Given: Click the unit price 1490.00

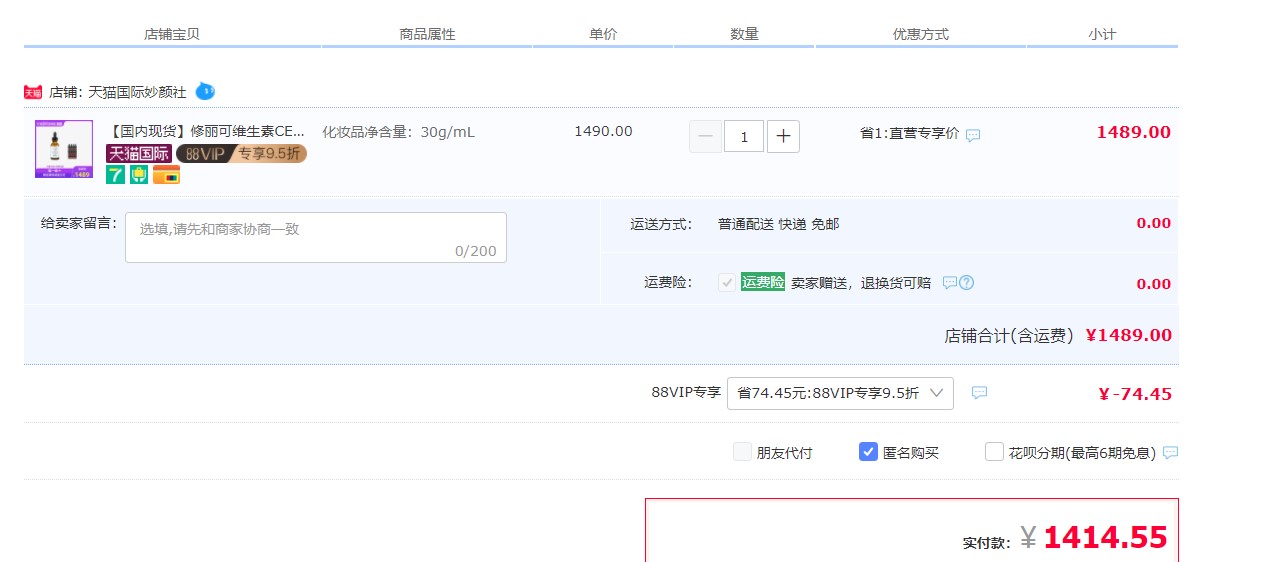Looking at the screenshot, I should [x=603, y=131].
